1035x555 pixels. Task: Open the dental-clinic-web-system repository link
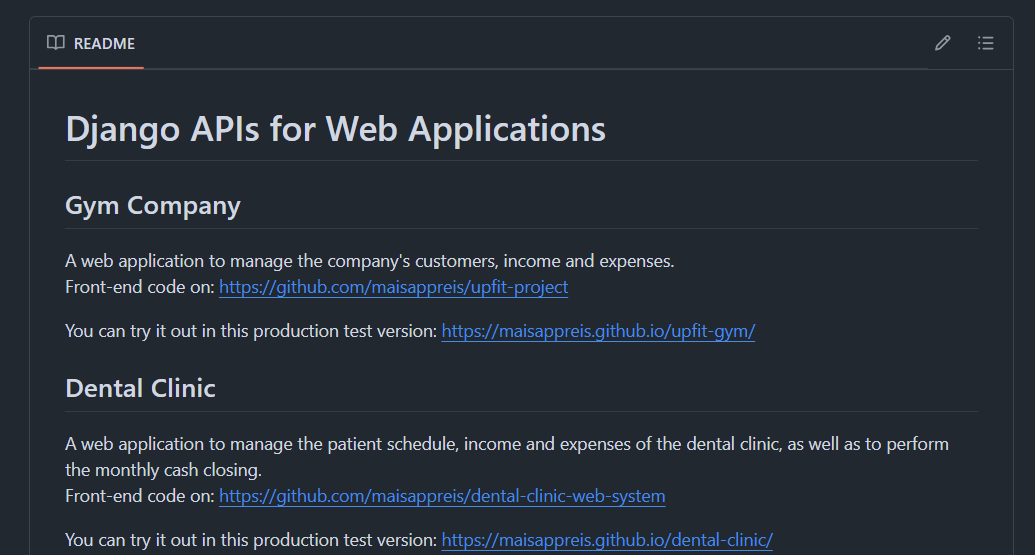click(x=442, y=496)
